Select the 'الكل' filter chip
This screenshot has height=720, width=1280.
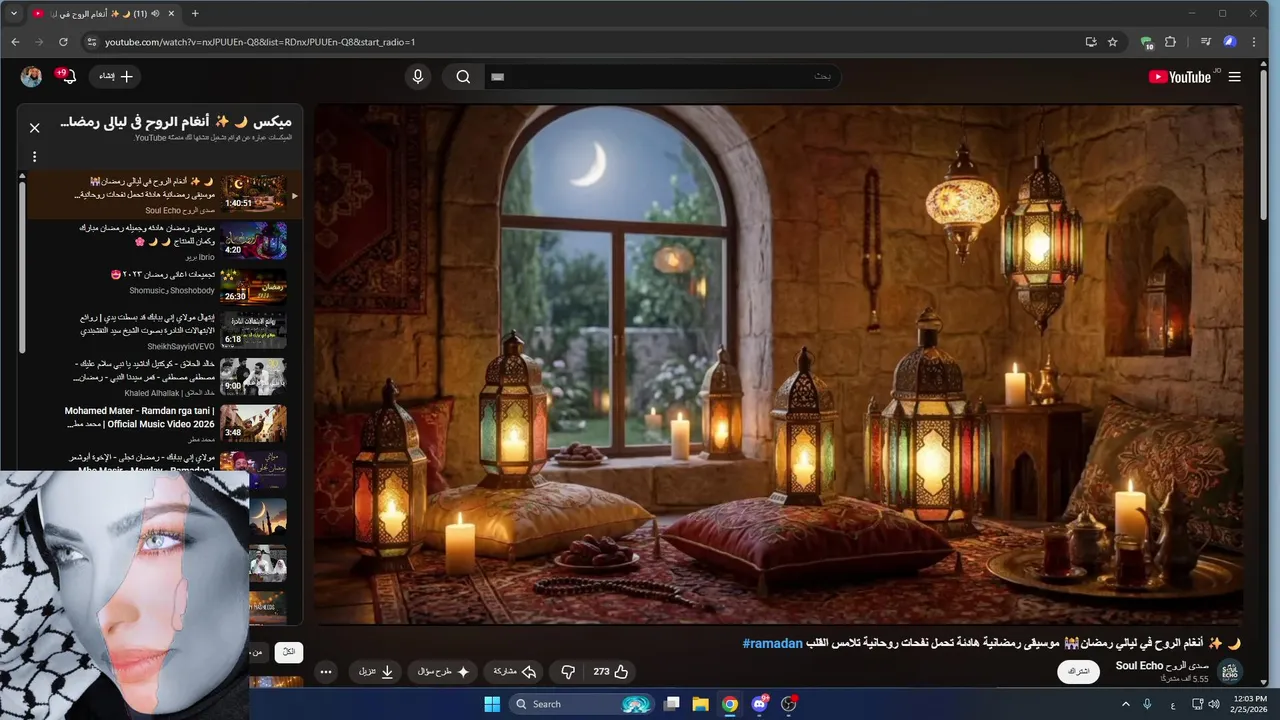click(288, 652)
